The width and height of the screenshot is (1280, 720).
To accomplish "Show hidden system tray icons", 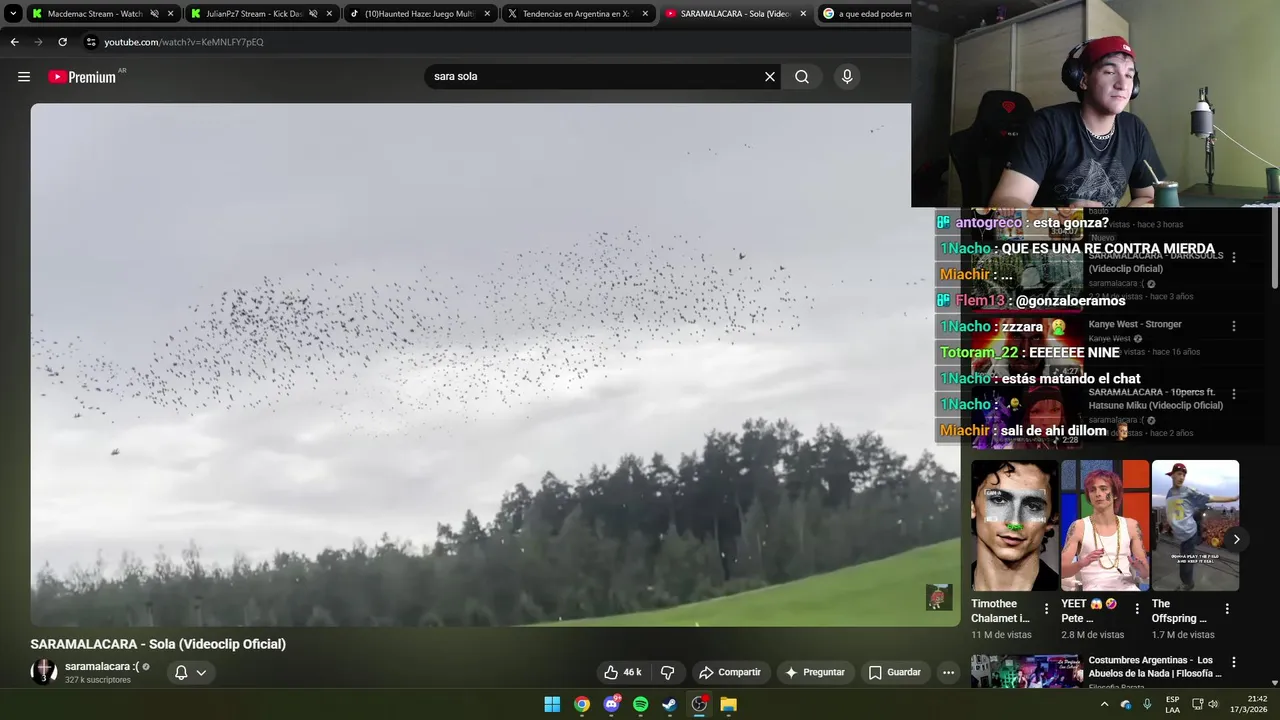I will 1104,704.
